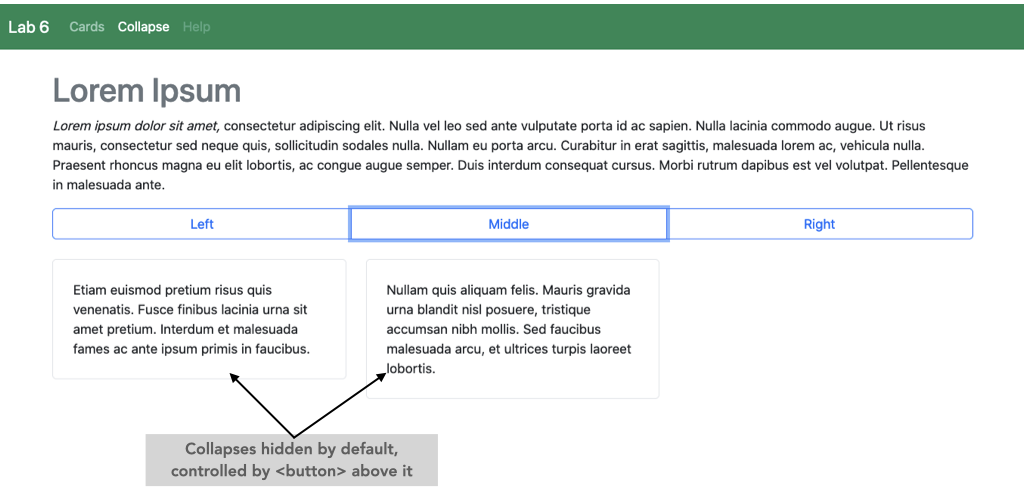1024x495 pixels.
Task: Toggle the Middle collapse button
Action: 508,224
